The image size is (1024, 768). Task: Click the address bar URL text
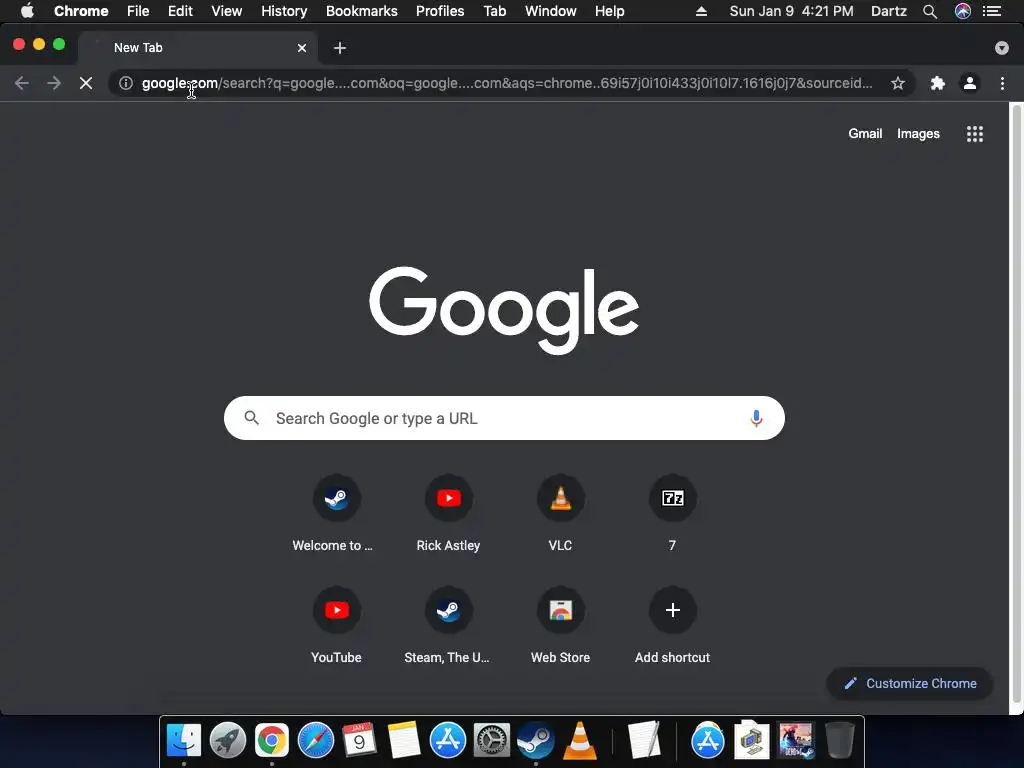coord(507,83)
